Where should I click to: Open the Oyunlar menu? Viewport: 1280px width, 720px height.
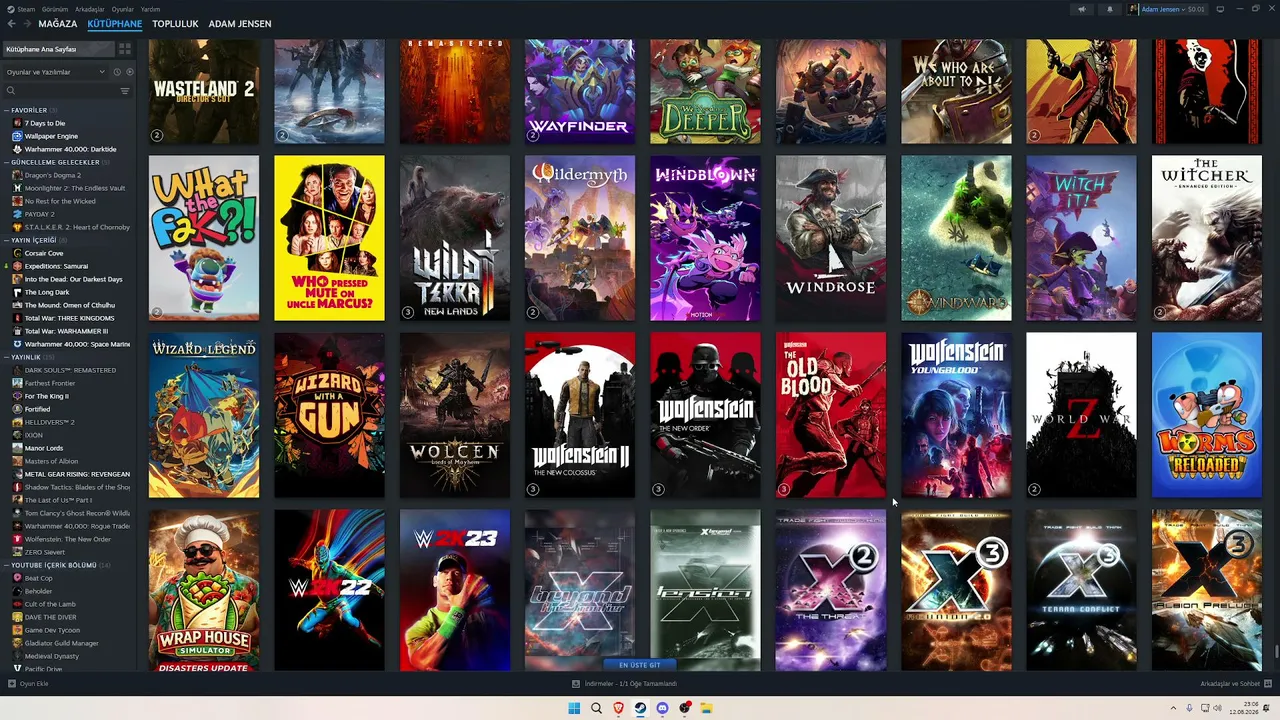pyautogui.click(x=123, y=9)
